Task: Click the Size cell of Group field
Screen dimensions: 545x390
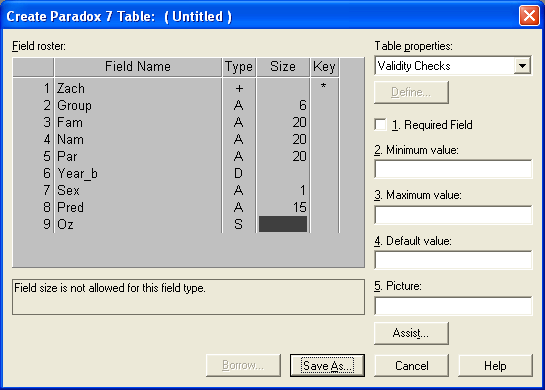Action: [x=283, y=105]
